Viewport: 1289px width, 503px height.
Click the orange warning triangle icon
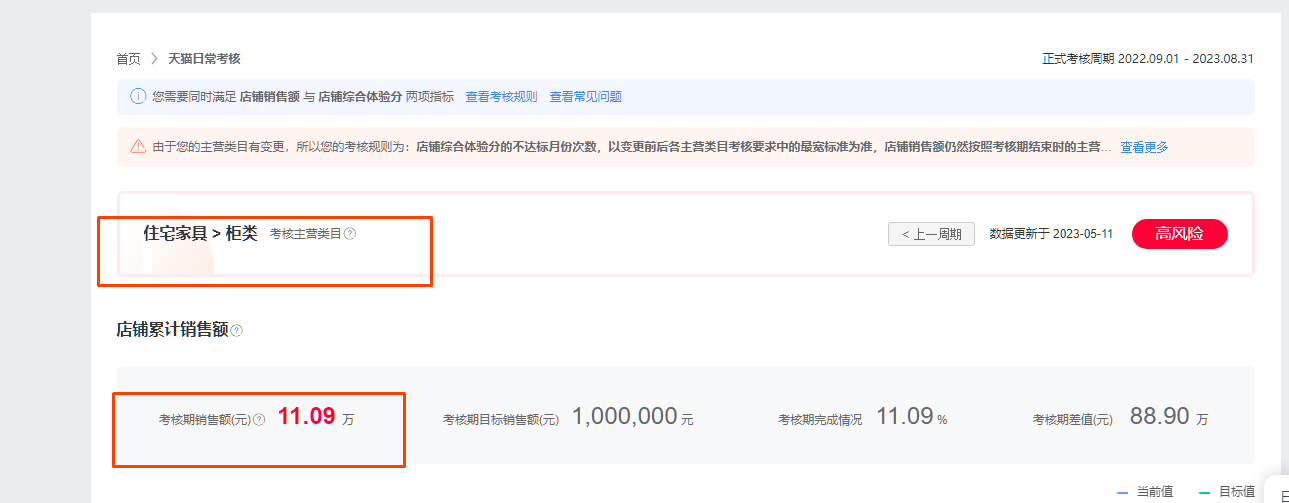coord(138,146)
